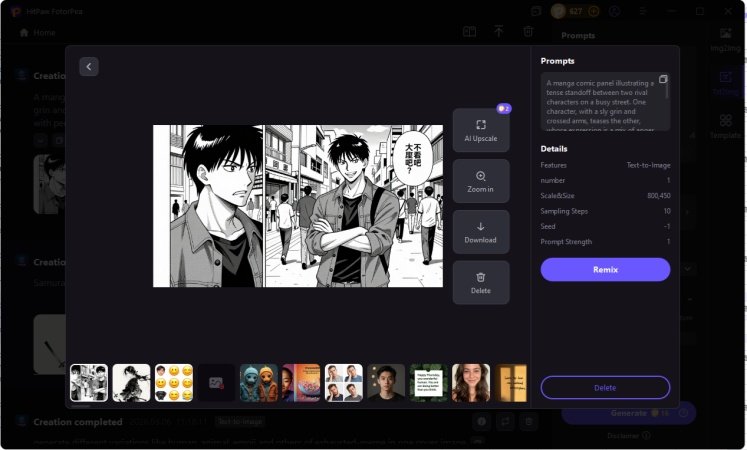Viewport: 747px width, 450px height.
Task: Click the Sampling Steps value 10
Action: point(667,211)
